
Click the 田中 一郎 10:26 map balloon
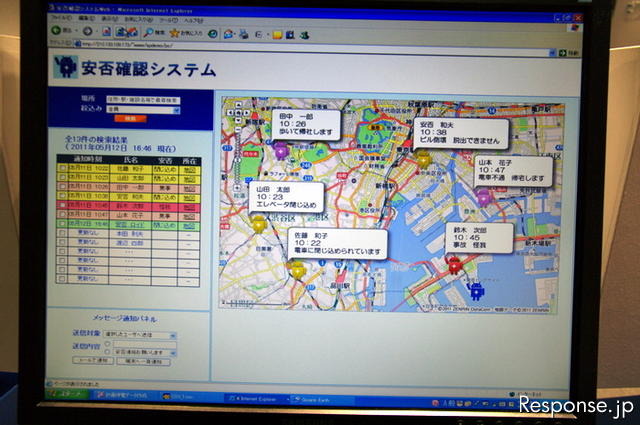point(306,124)
